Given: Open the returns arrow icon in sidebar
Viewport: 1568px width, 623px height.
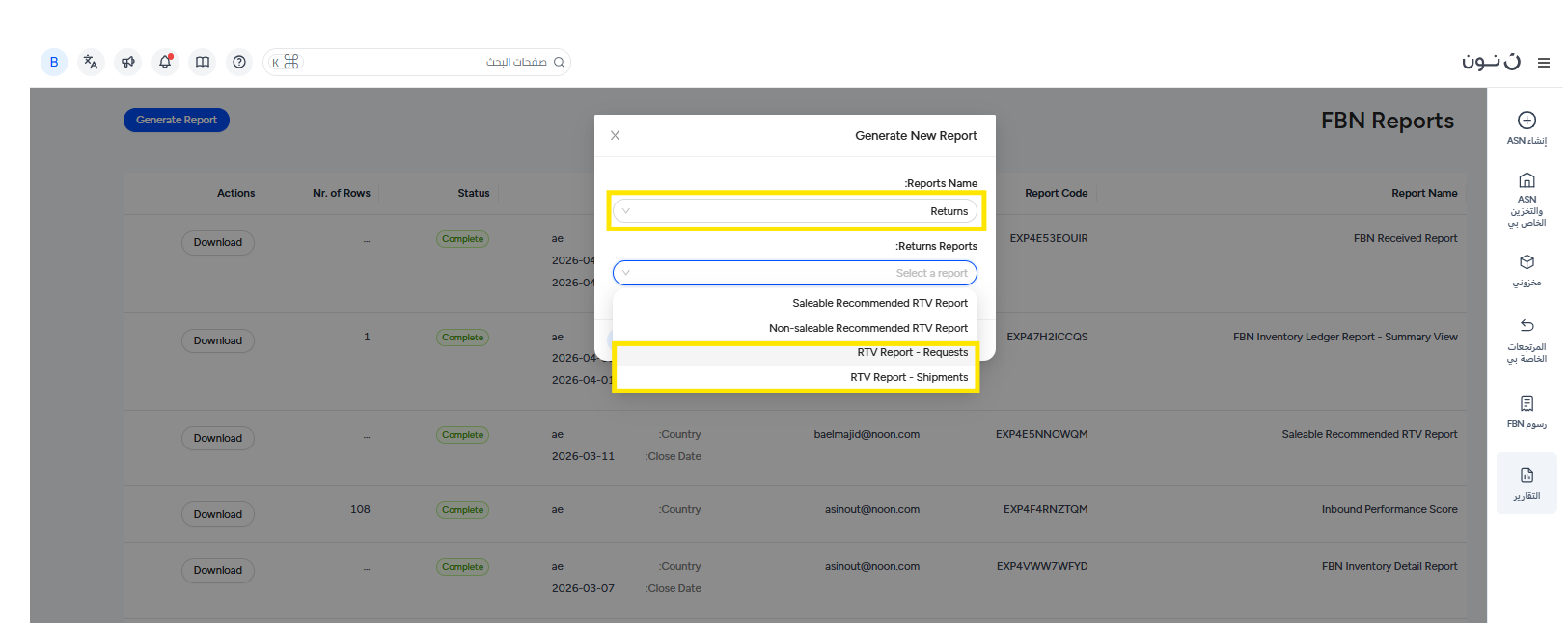Looking at the screenshot, I should point(1527,325).
